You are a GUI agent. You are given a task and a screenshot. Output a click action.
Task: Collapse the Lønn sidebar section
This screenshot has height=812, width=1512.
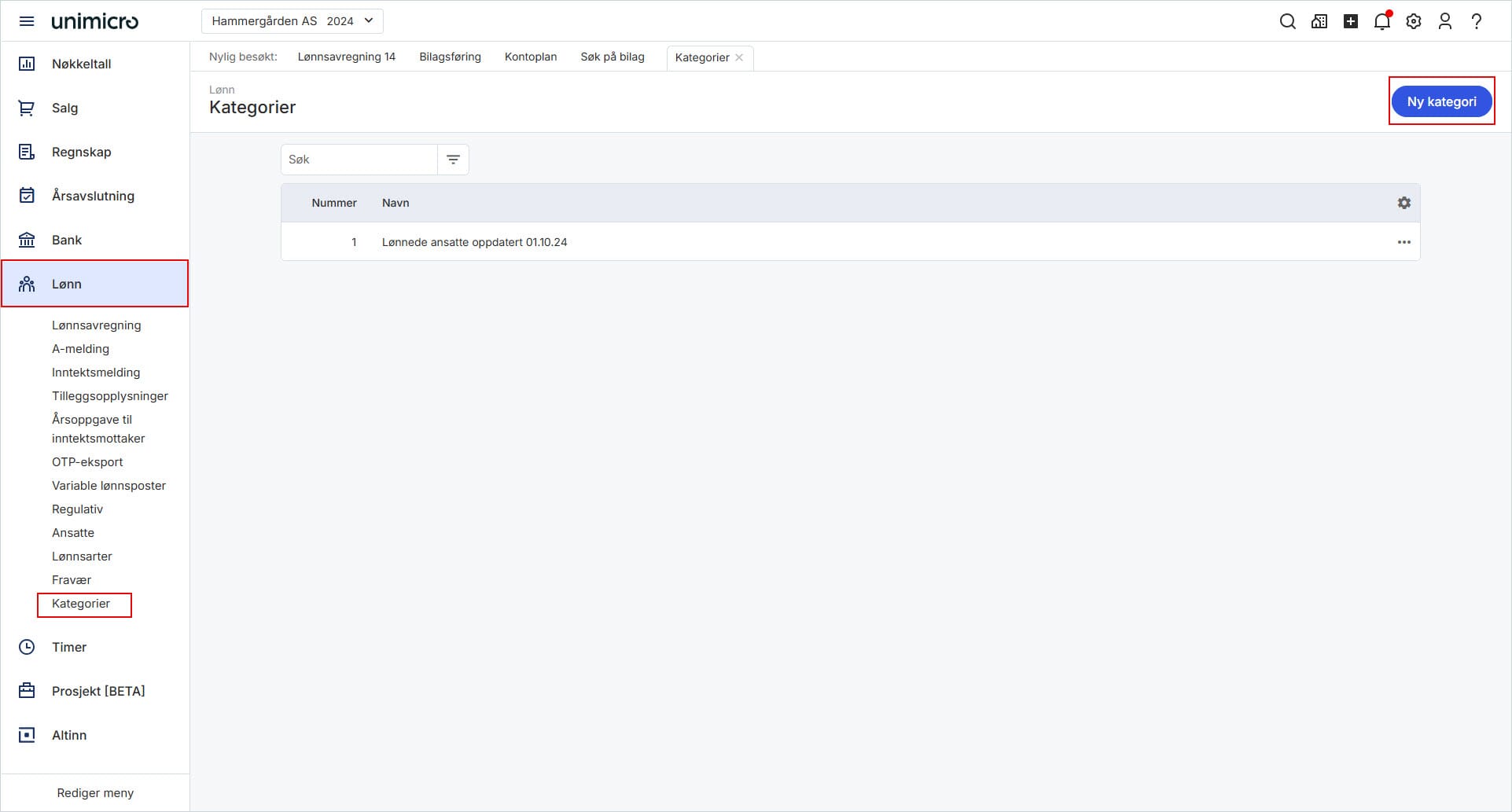point(95,284)
